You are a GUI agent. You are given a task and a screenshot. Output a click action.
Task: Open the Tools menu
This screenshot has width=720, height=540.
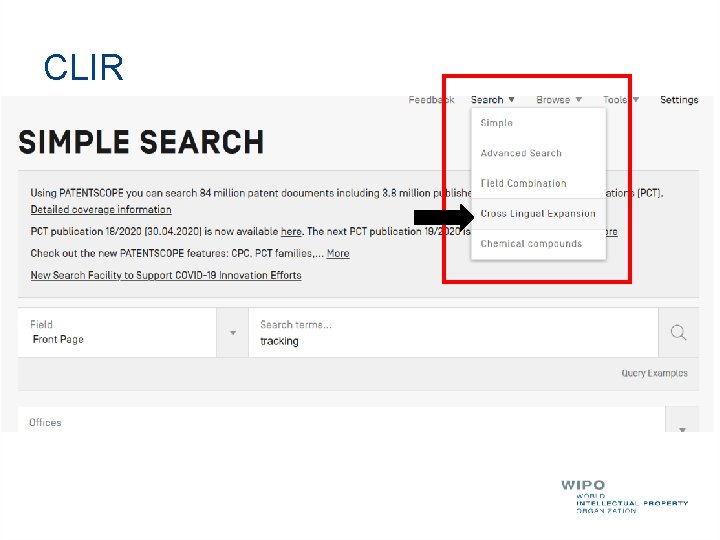[621, 100]
